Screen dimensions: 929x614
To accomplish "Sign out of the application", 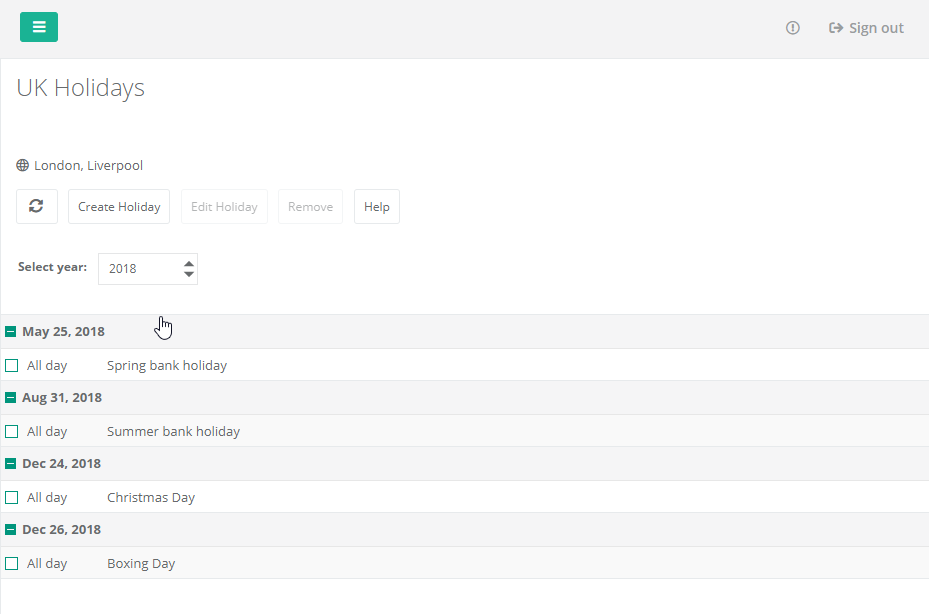I will point(866,28).
